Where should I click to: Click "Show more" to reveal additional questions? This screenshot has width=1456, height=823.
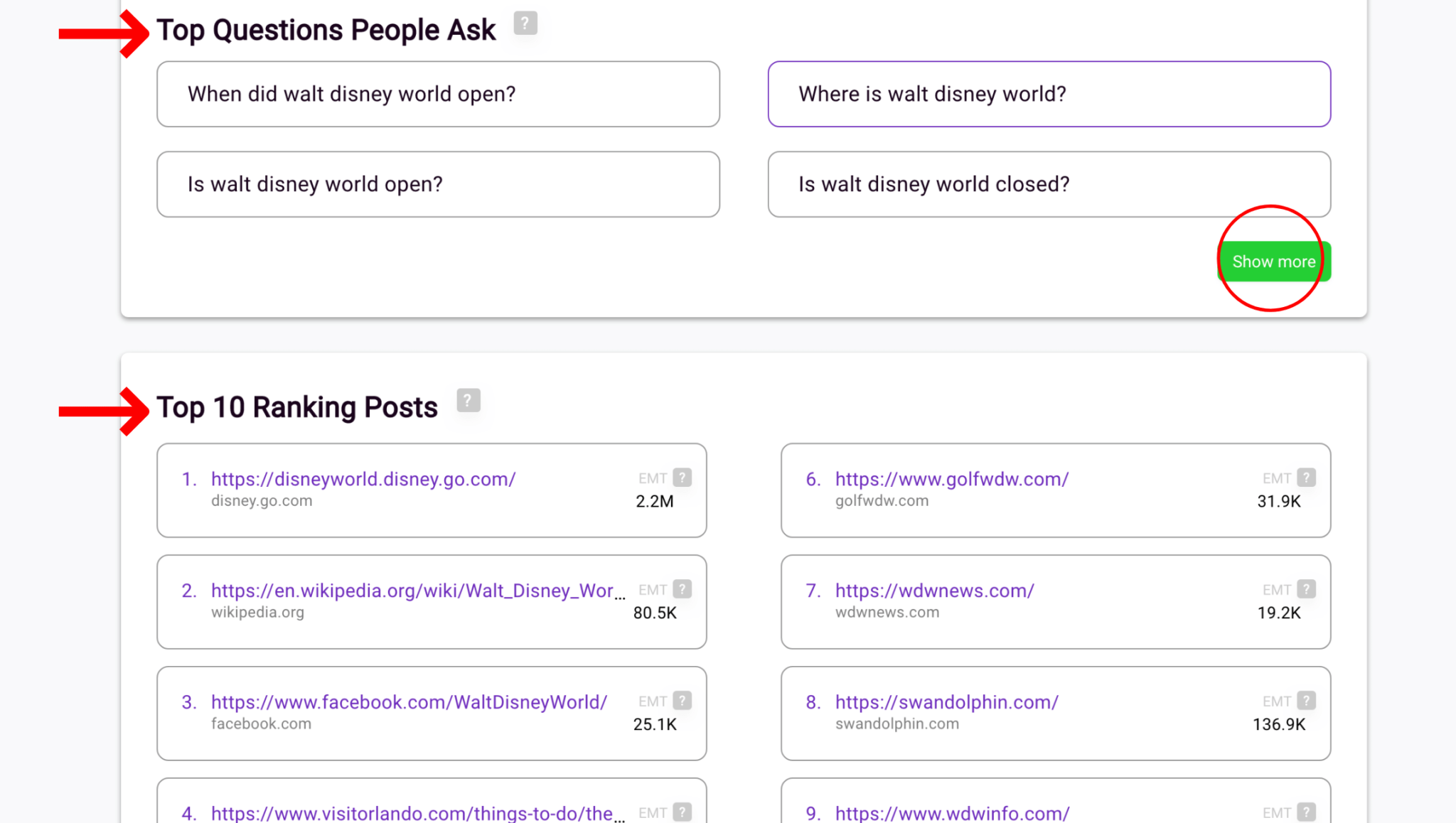coord(1273,262)
